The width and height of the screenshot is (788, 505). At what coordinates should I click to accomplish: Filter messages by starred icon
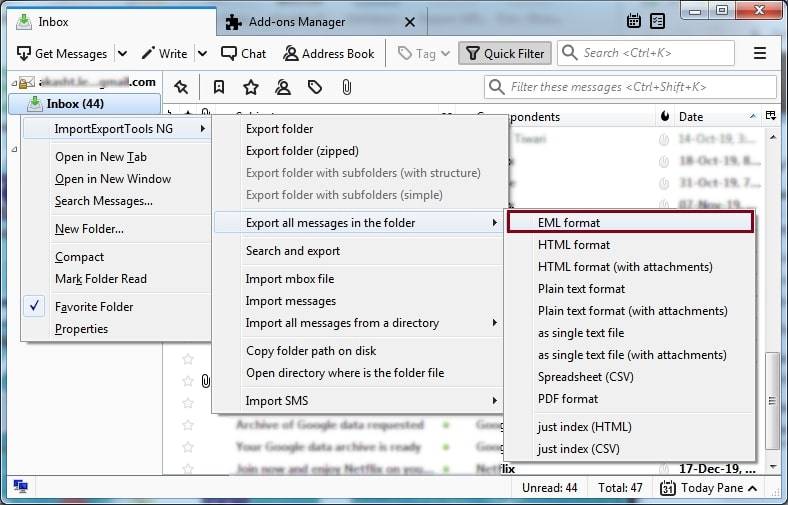click(251, 87)
